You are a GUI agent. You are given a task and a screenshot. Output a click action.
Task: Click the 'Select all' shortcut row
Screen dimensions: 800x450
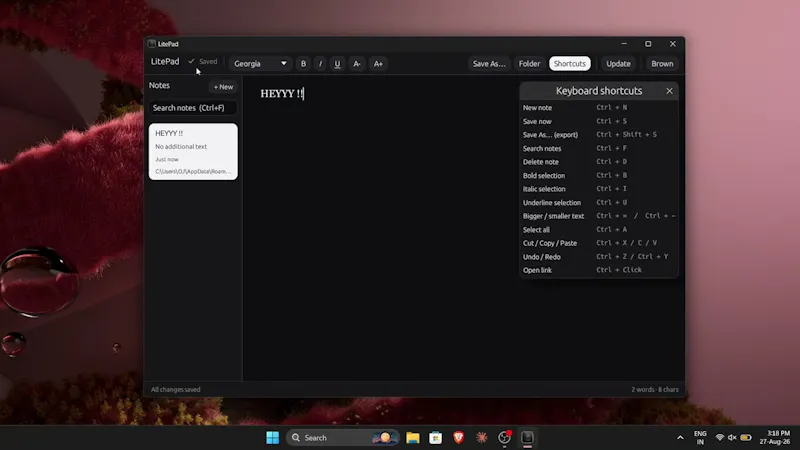[598, 230]
